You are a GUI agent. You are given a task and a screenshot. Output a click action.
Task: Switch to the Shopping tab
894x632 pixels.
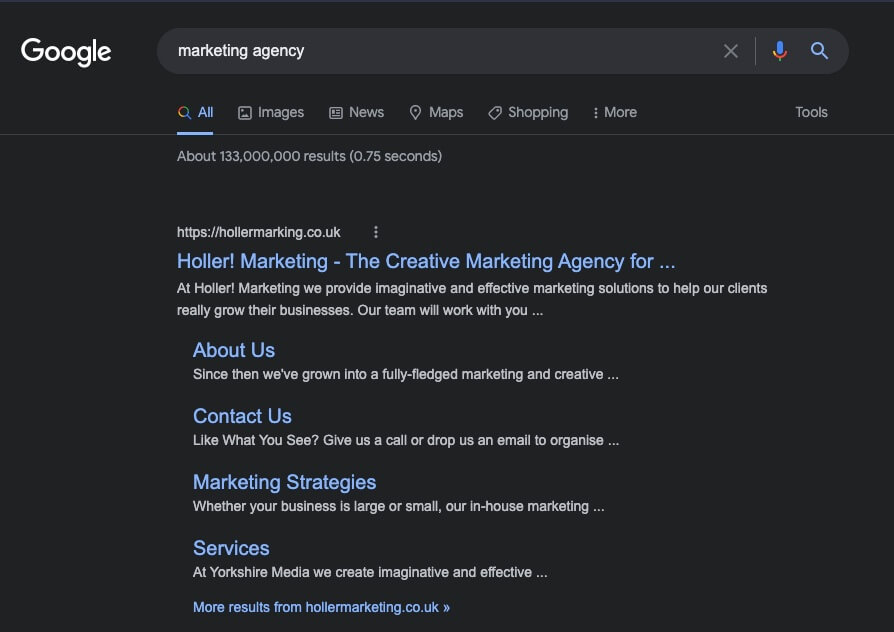click(528, 112)
